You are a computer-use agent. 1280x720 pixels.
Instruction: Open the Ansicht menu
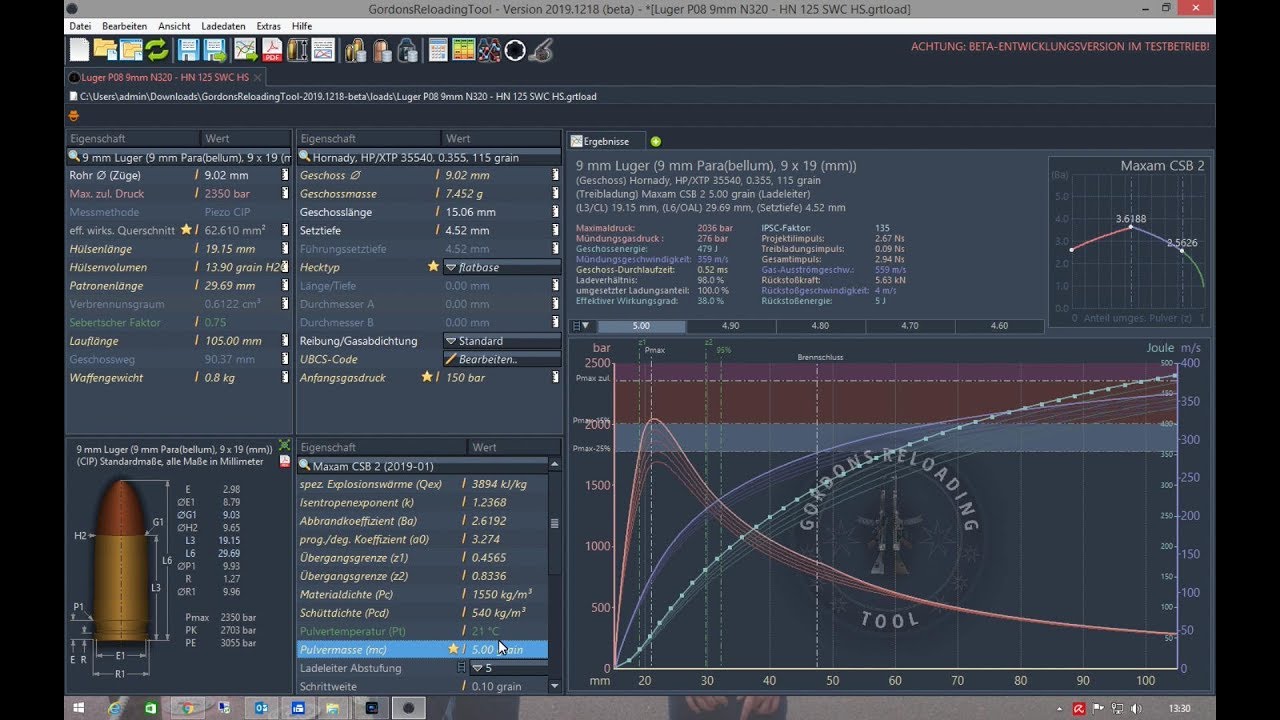click(x=174, y=26)
